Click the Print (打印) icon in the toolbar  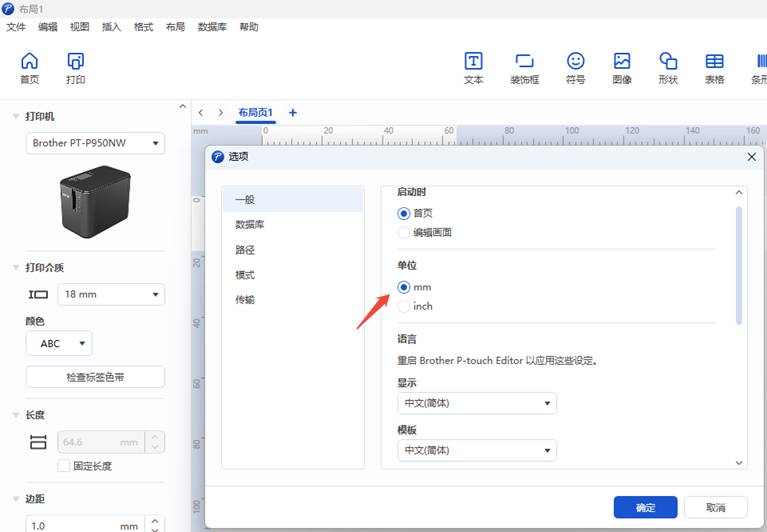pyautogui.click(x=75, y=67)
